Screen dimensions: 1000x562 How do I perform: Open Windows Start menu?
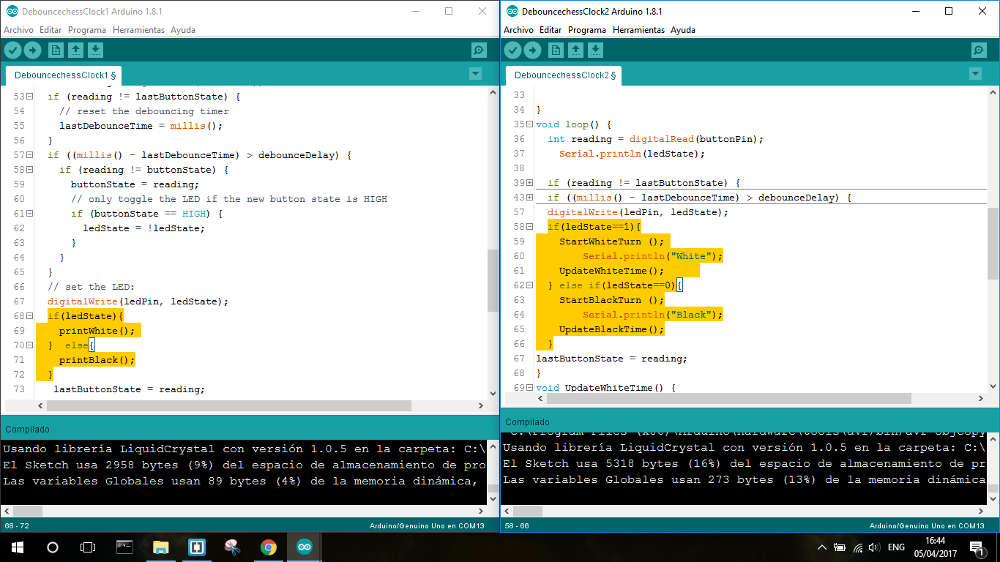[x=17, y=547]
